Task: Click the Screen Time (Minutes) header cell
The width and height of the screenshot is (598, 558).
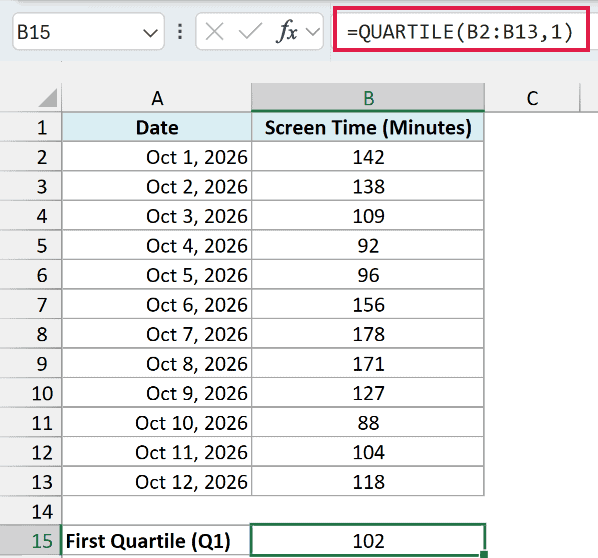Action: point(368,127)
